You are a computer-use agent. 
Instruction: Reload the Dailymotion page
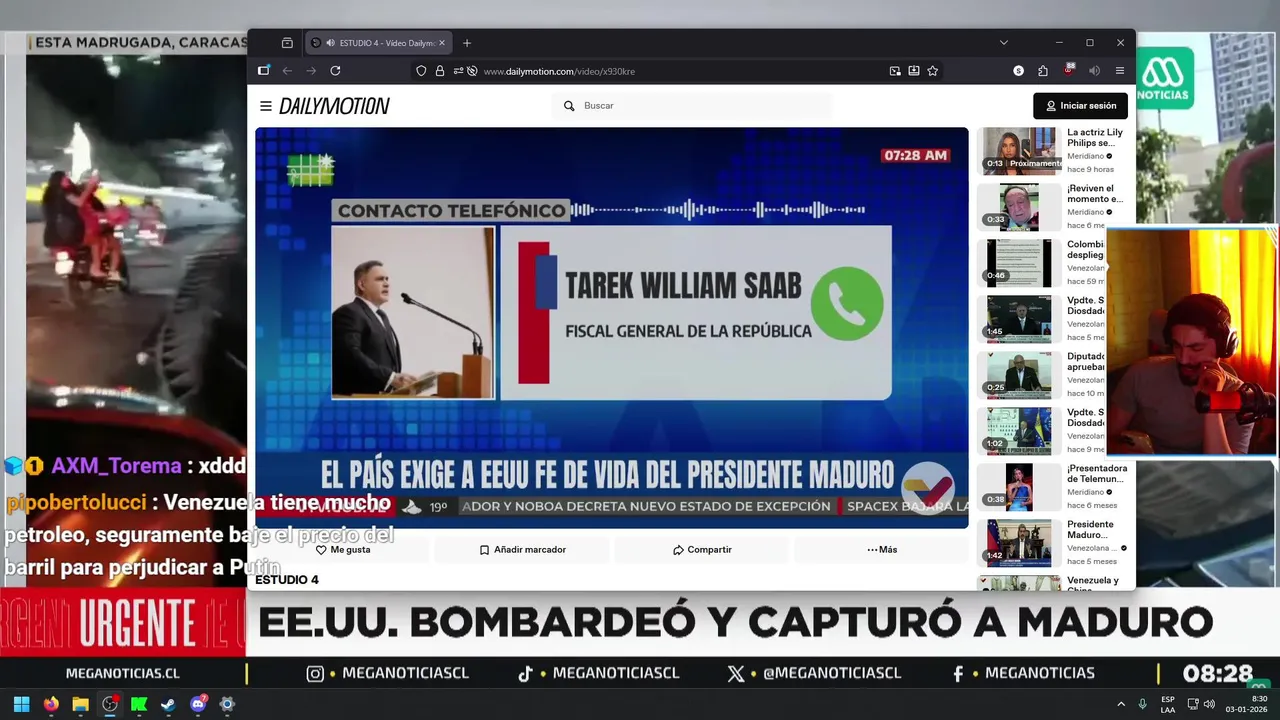335,71
